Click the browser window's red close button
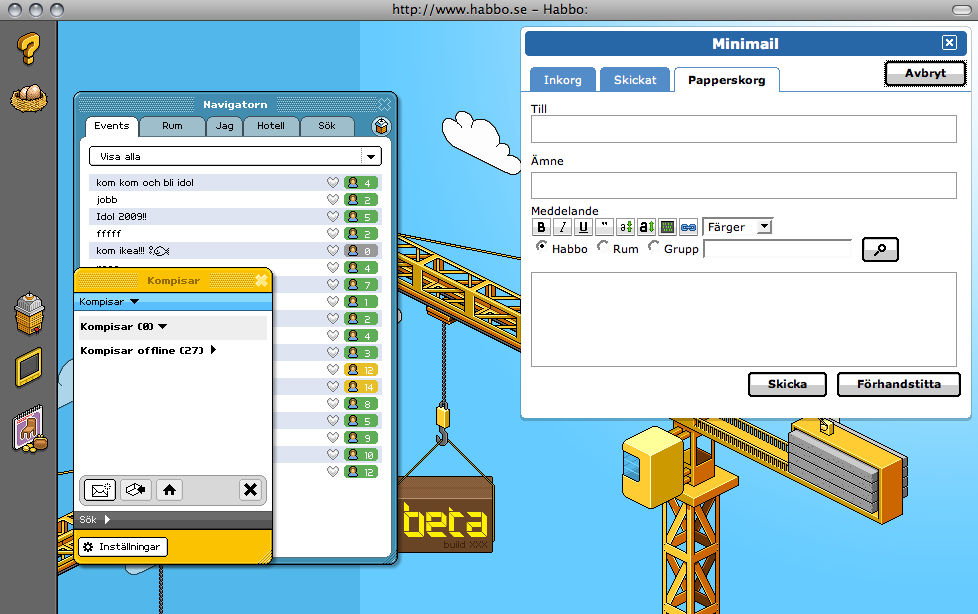Screen dimensions: 978x614 click(15, 9)
